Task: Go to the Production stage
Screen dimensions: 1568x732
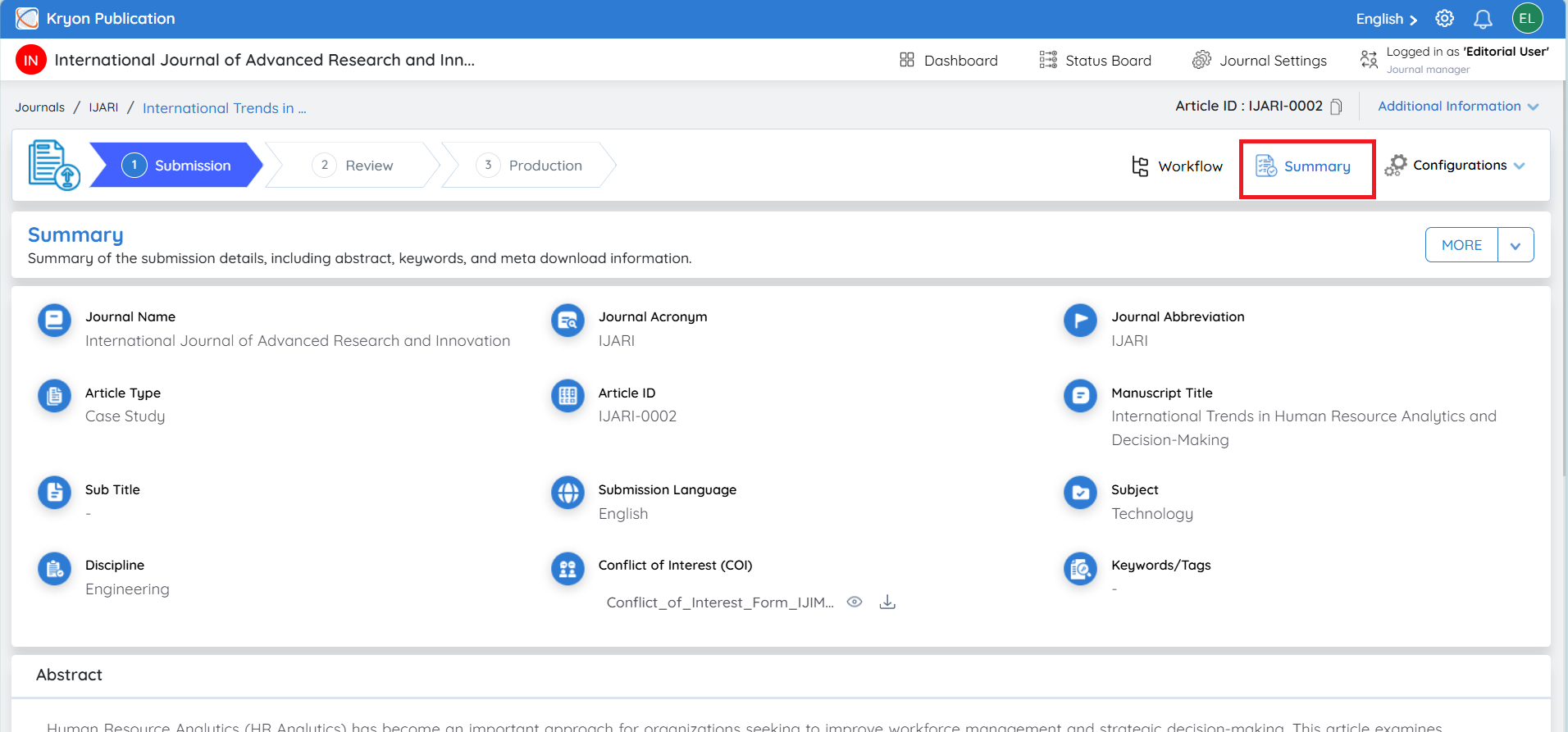Action: [x=529, y=165]
